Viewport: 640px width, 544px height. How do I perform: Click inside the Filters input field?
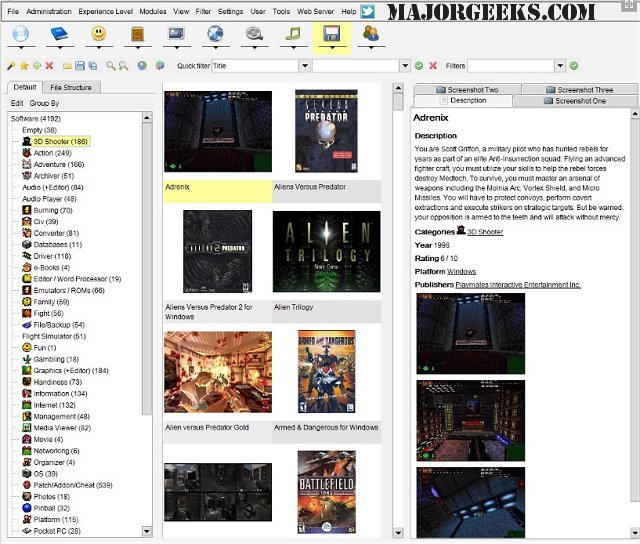point(511,66)
